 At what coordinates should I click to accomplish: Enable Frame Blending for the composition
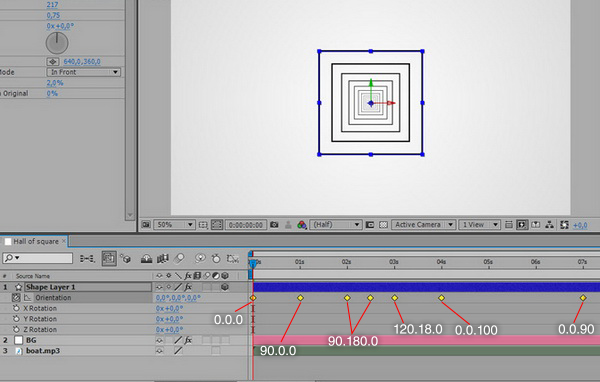163,259
